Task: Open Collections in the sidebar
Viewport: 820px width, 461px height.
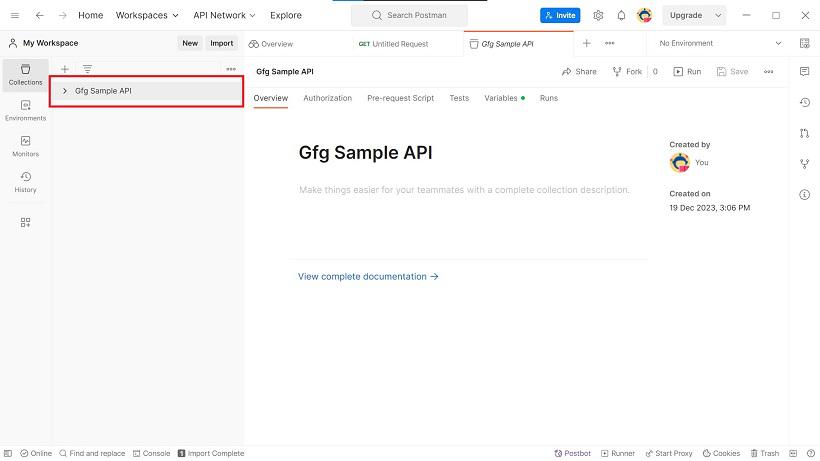Action: pos(25,75)
